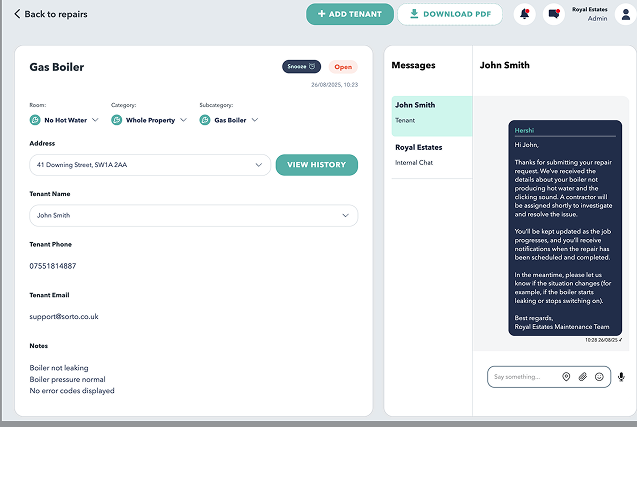Click the microphone icon to record voice
The height and width of the screenshot is (489, 637).
[x=621, y=377]
